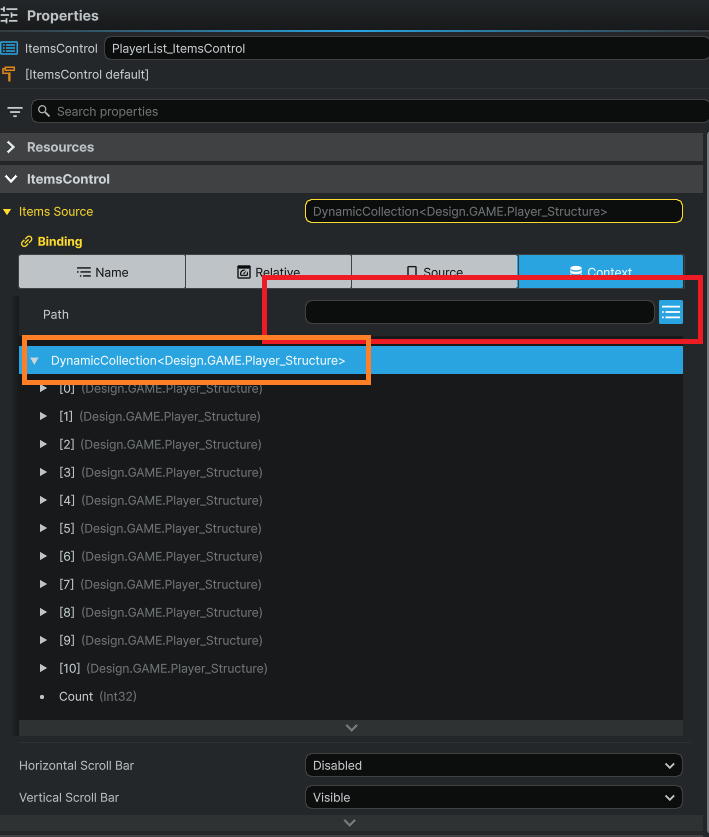Click the Properties panel sliders icon
This screenshot has width=709, height=837.
pos(9,15)
